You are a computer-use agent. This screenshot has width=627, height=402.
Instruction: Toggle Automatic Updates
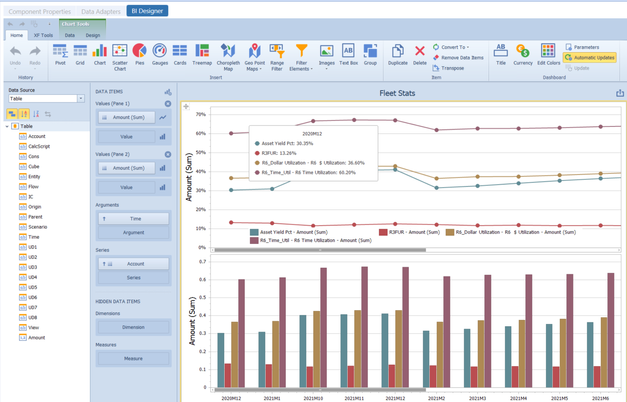[590, 58]
